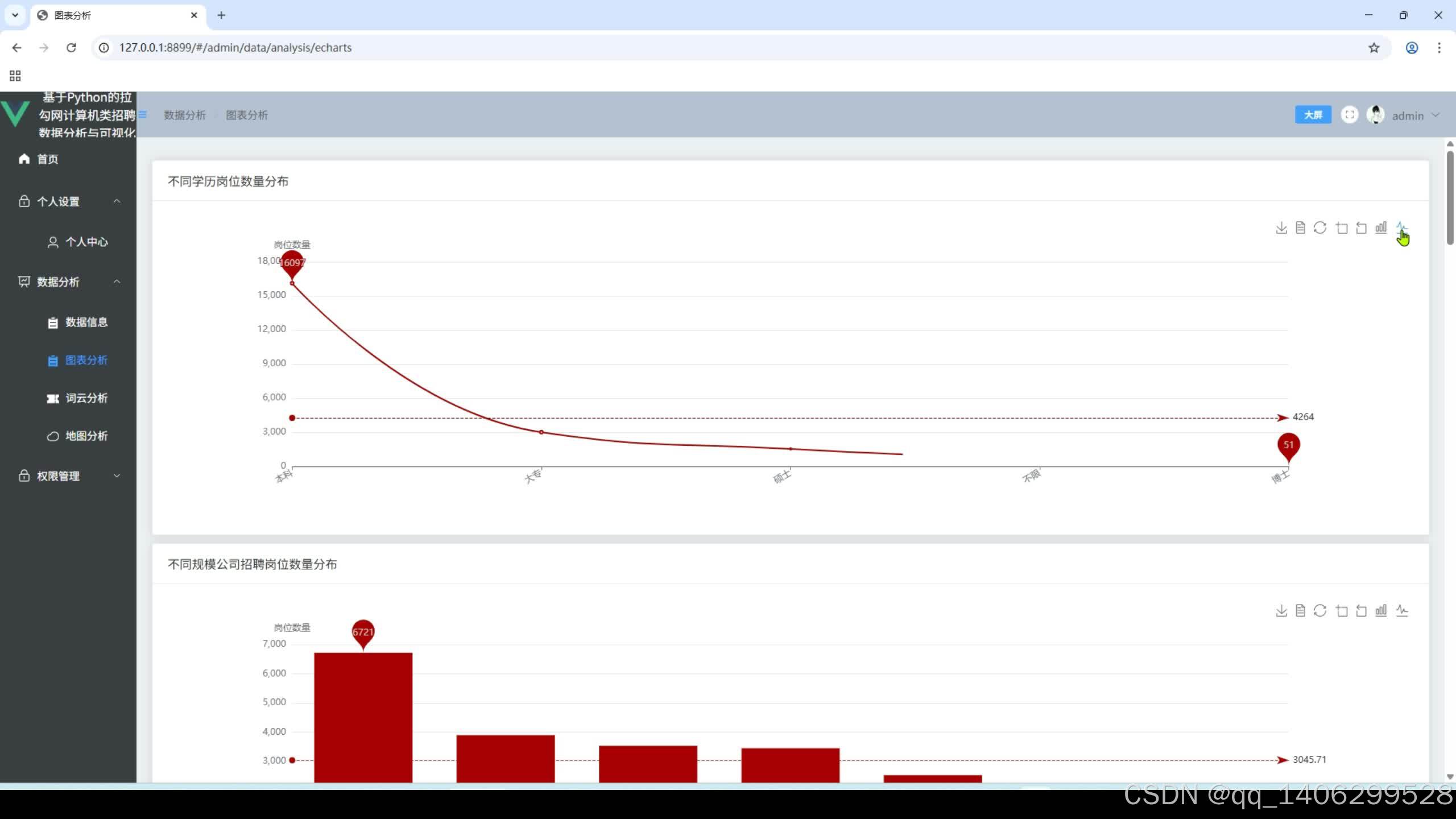
Task: Switch education chart to bar type
Action: [x=1381, y=228]
